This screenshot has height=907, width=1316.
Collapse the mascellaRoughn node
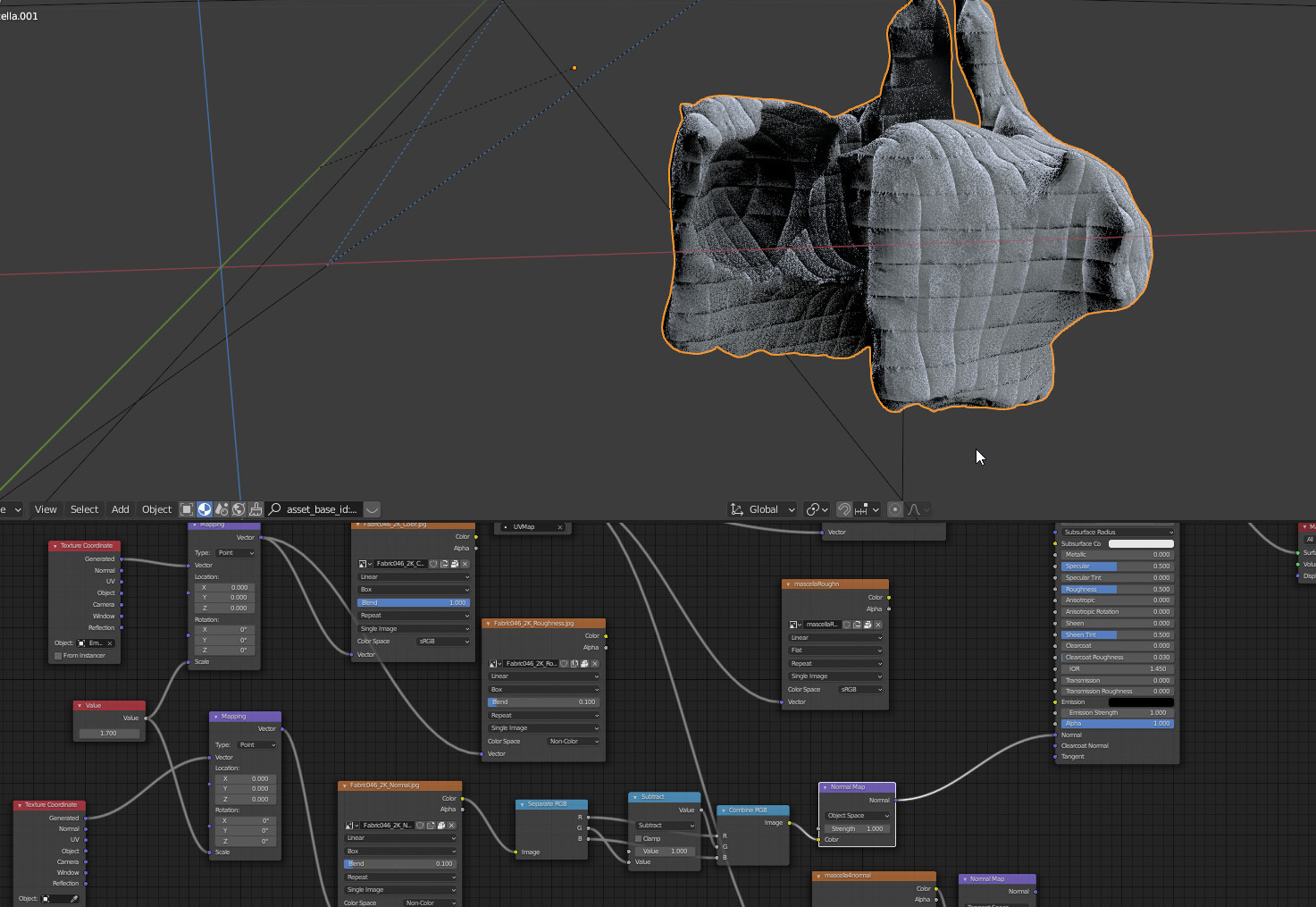tap(788, 584)
